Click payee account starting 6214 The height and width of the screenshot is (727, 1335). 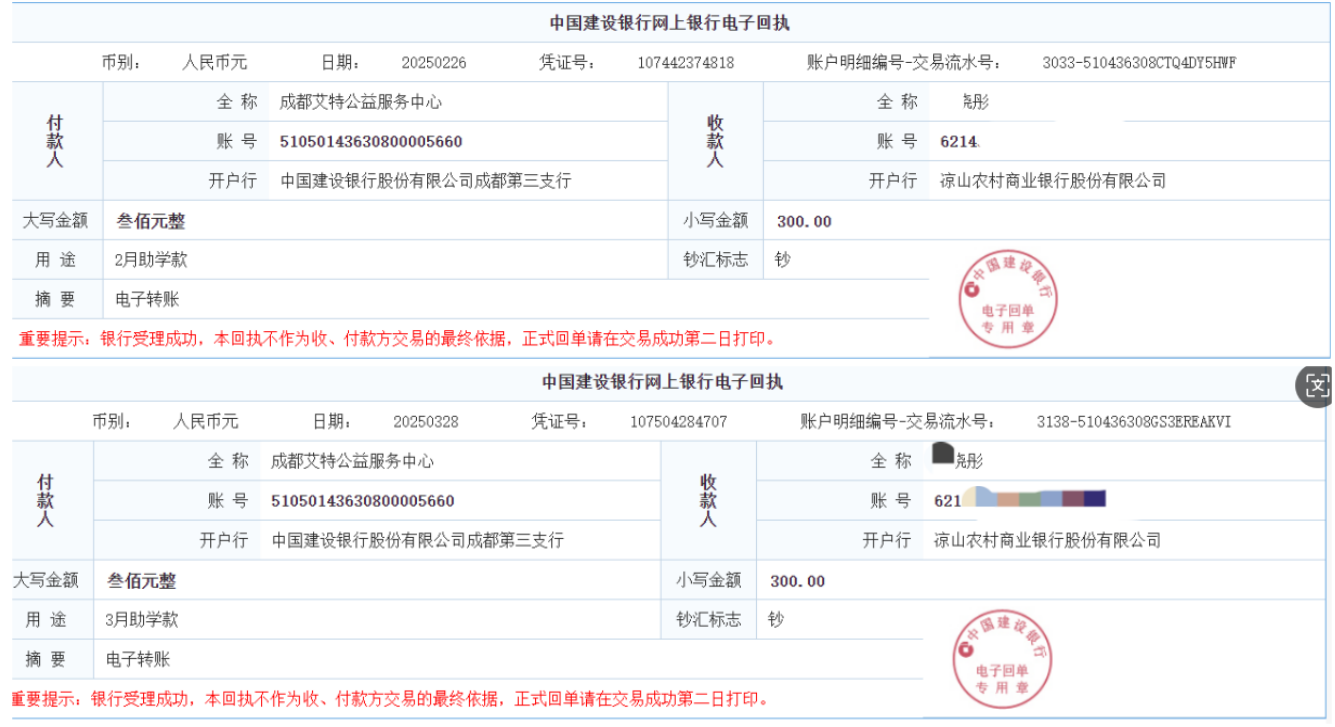960,142
